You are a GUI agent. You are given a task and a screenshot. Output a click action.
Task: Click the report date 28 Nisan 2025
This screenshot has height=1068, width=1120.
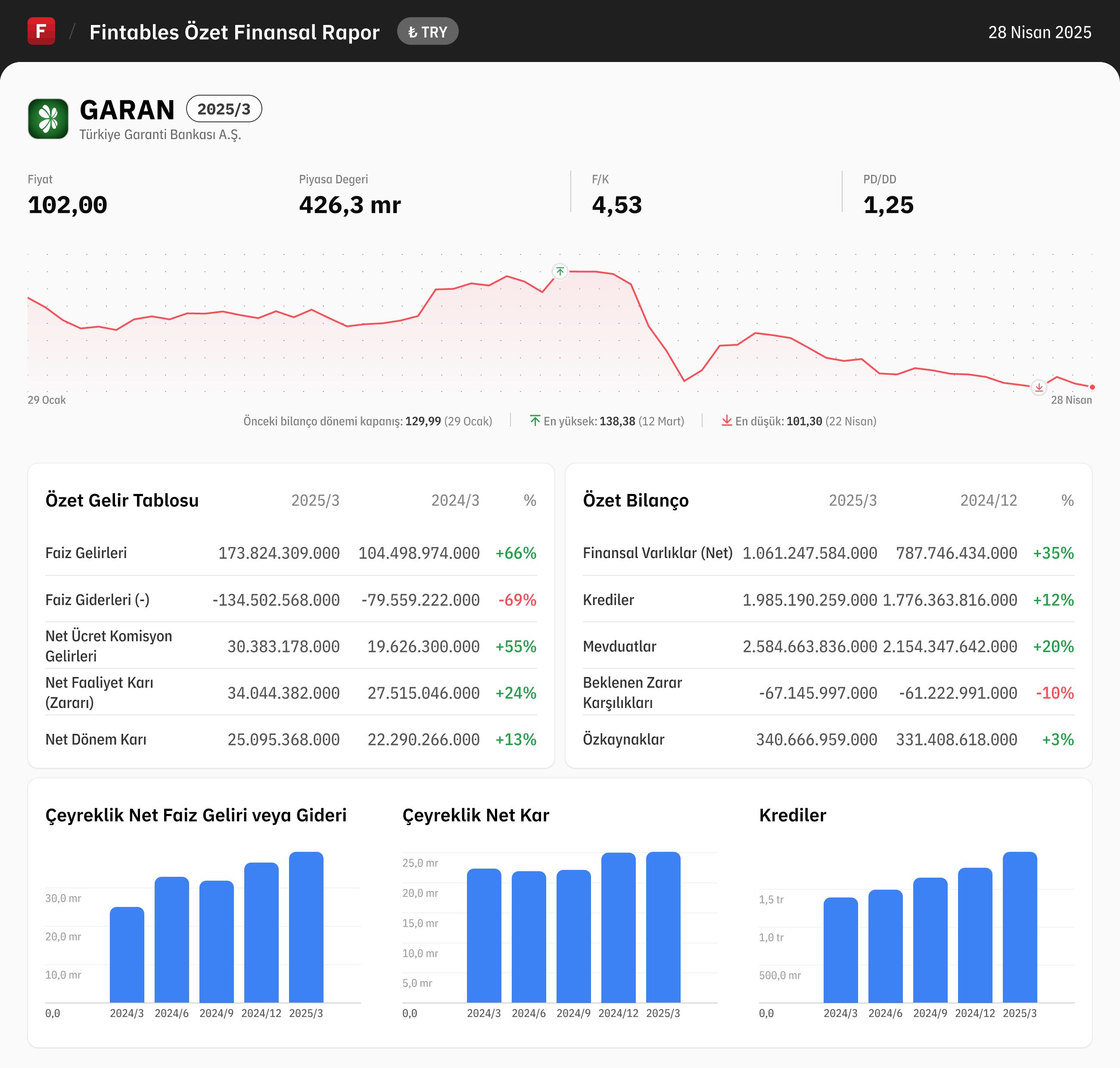[1040, 32]
